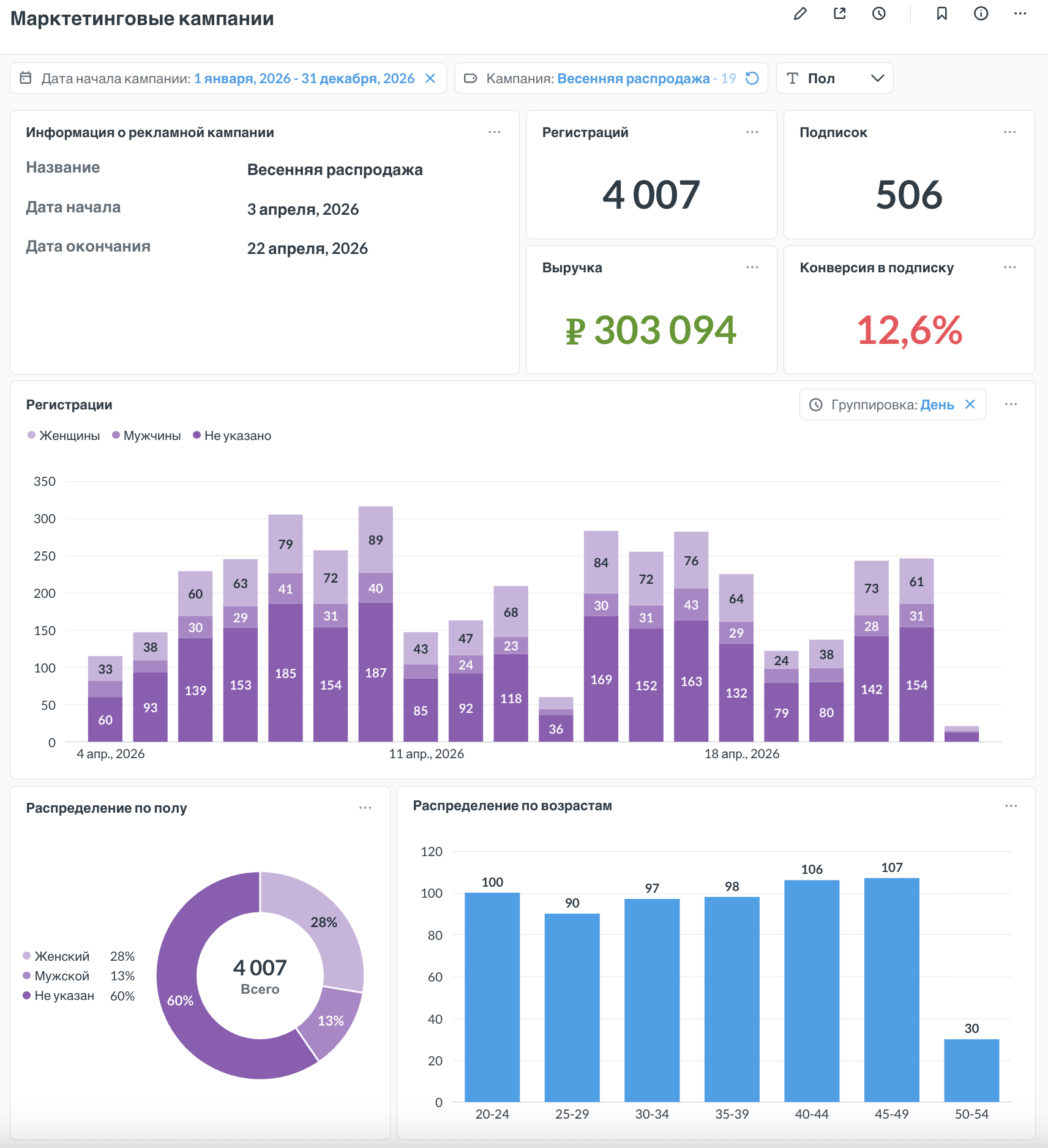Viewport: 1048px width, 1148px height.
Task: Change the grouping via the День link
Action: click(x=937, y=404)
